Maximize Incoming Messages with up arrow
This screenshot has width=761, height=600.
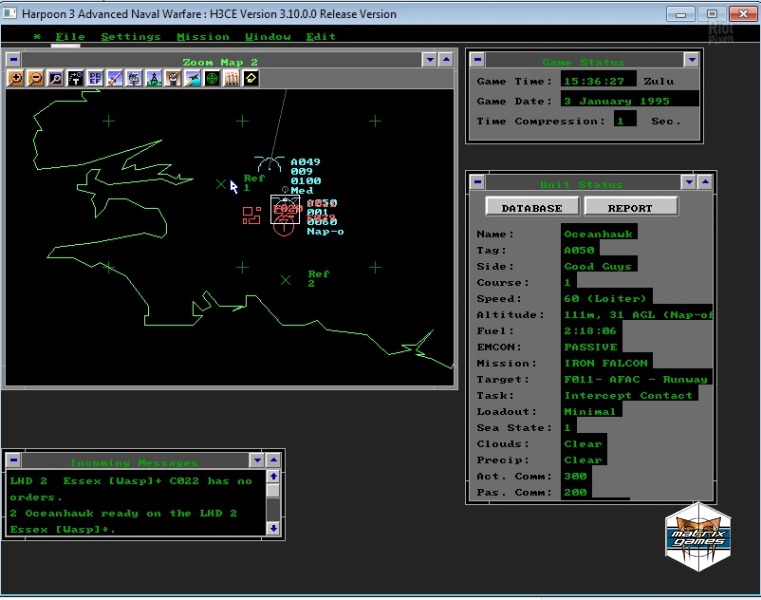click(x=274, y=460)
